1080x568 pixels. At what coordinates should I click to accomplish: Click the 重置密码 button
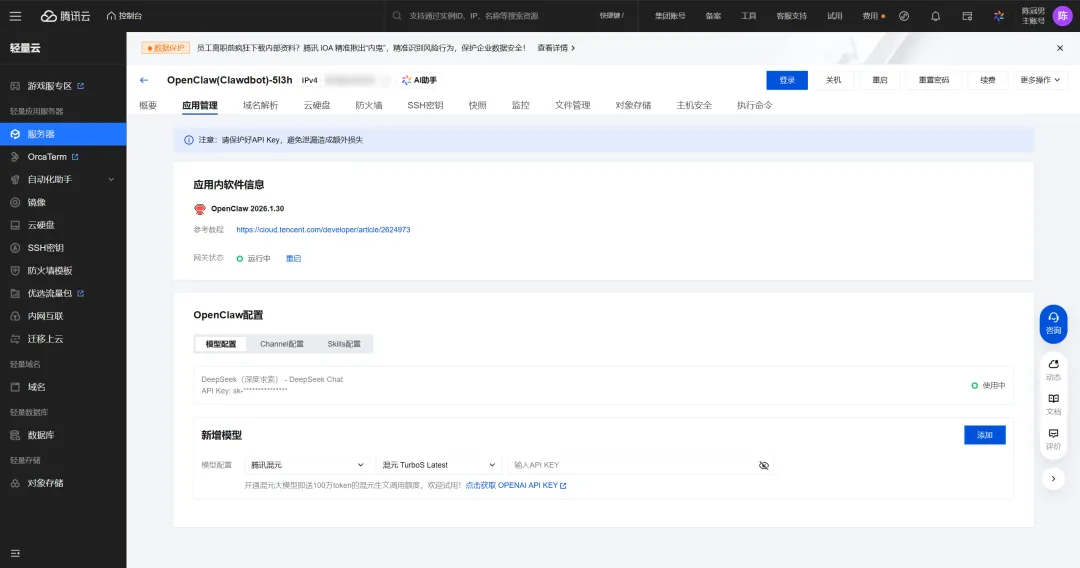933,81
